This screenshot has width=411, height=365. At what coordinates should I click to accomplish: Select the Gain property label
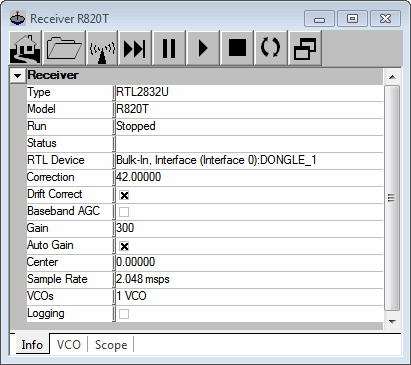click(38, 228)
